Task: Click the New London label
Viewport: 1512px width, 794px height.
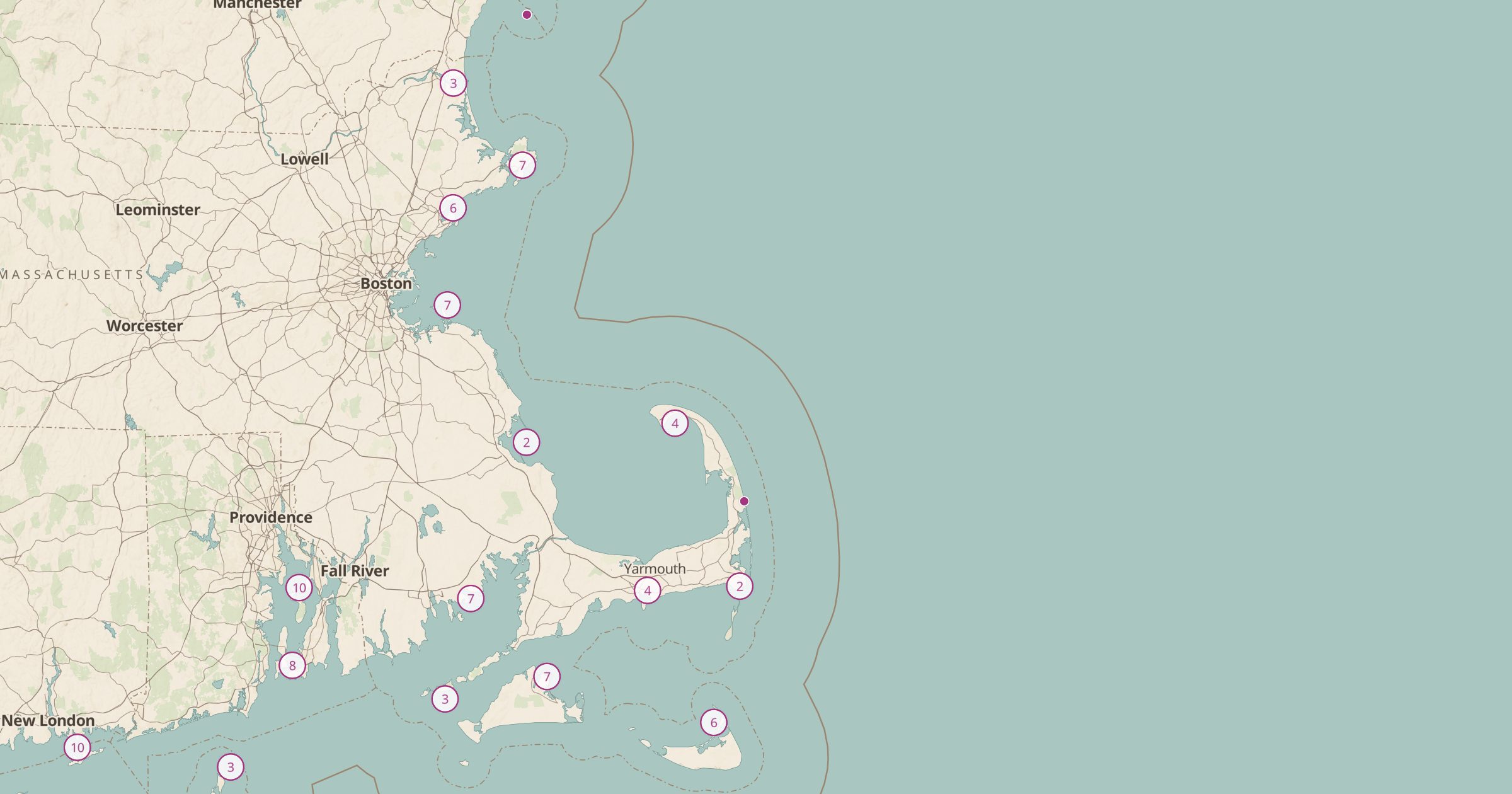Action: click(x=49, y=720)
